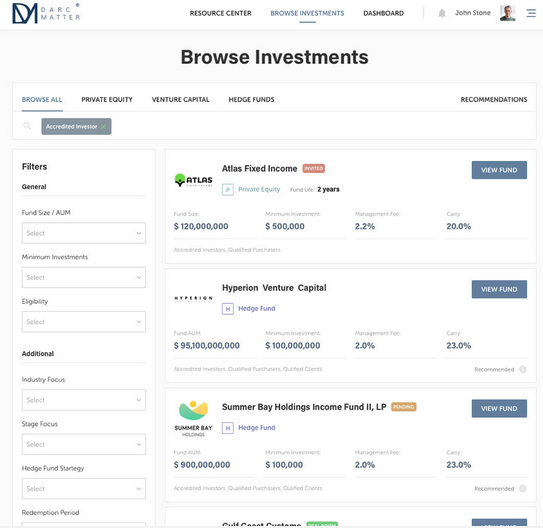
Task: Select the Browse All tab
Action: pyautogui.click(x=42, y=100)
